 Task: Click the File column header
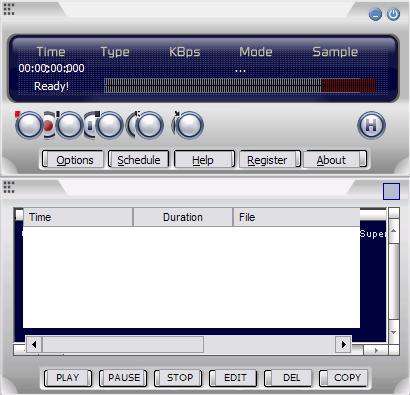(296, 217)
